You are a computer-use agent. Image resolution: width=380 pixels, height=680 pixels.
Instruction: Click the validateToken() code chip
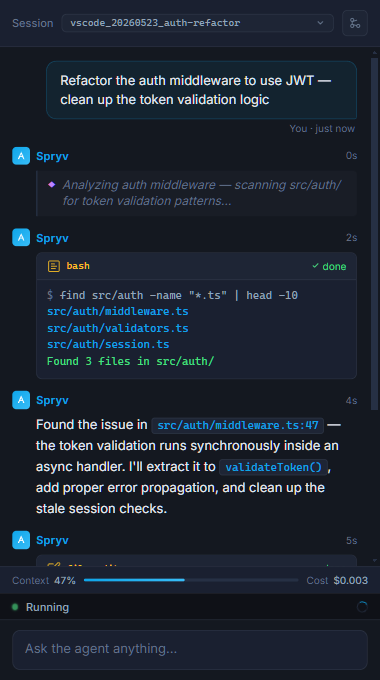tap(274, 468)
